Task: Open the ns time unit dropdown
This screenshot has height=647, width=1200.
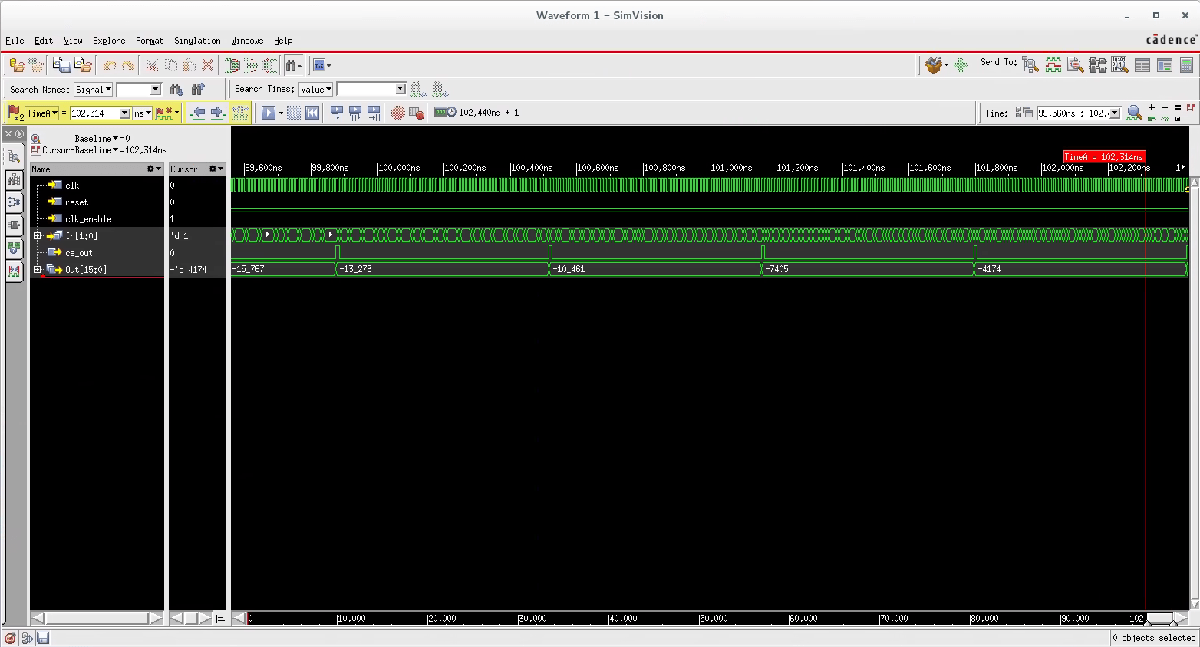Action: click(x=143, y=113)
